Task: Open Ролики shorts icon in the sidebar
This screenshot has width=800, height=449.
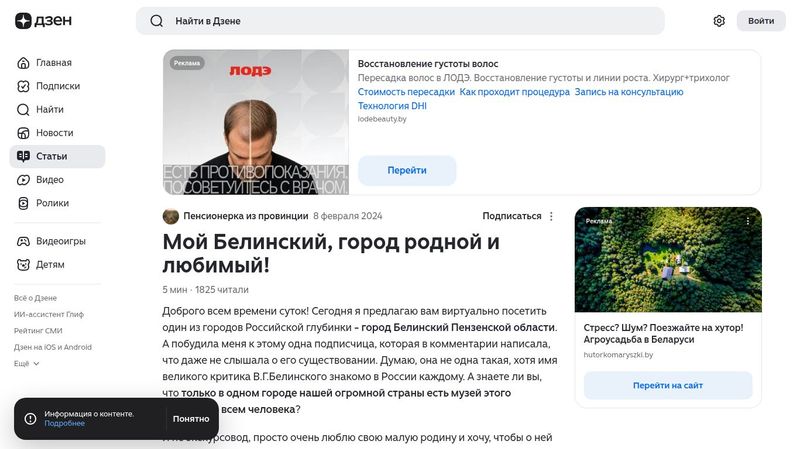Action: click(x=23, y=203)
